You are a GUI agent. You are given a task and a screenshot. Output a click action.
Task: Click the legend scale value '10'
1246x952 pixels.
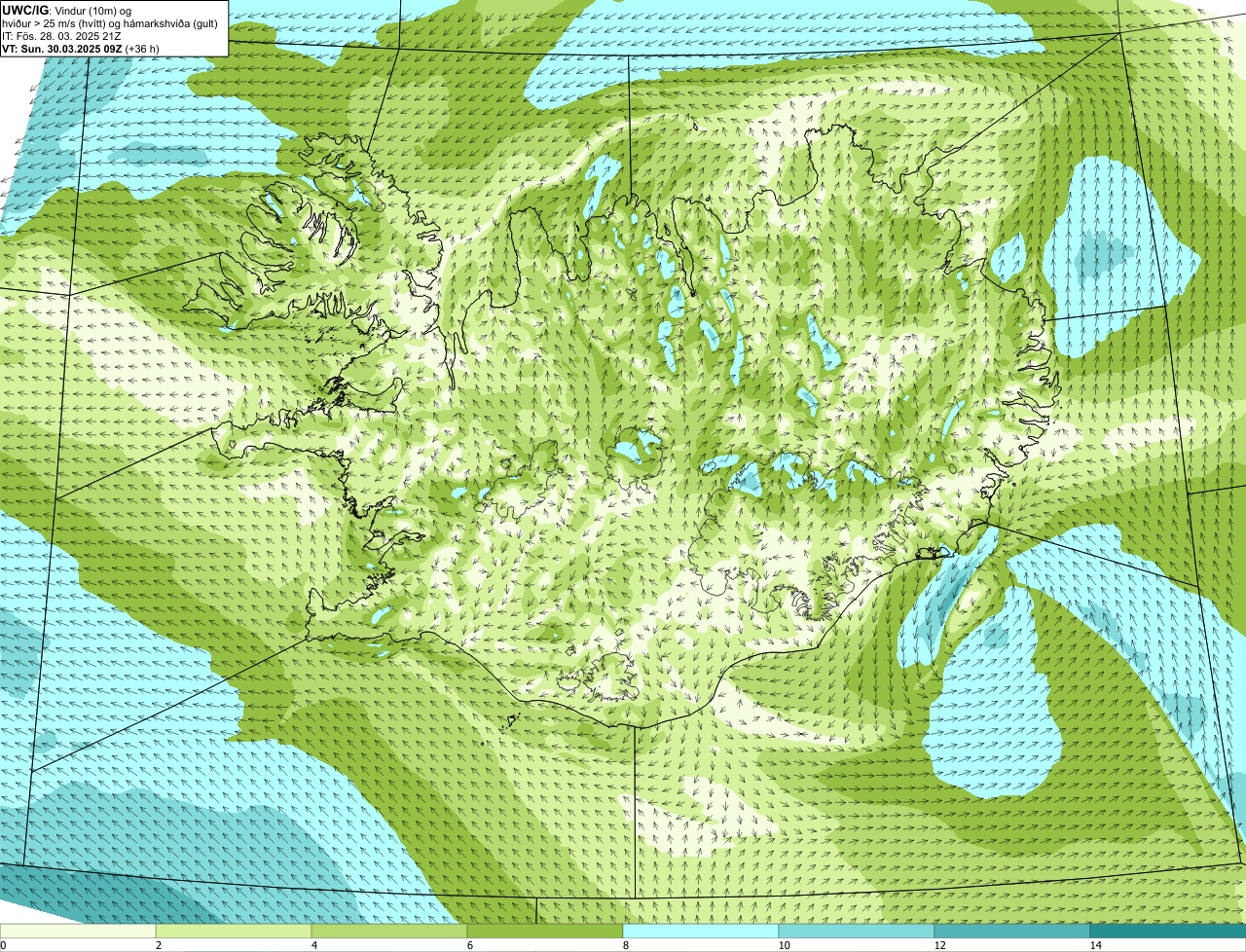(x=784, y=945)
